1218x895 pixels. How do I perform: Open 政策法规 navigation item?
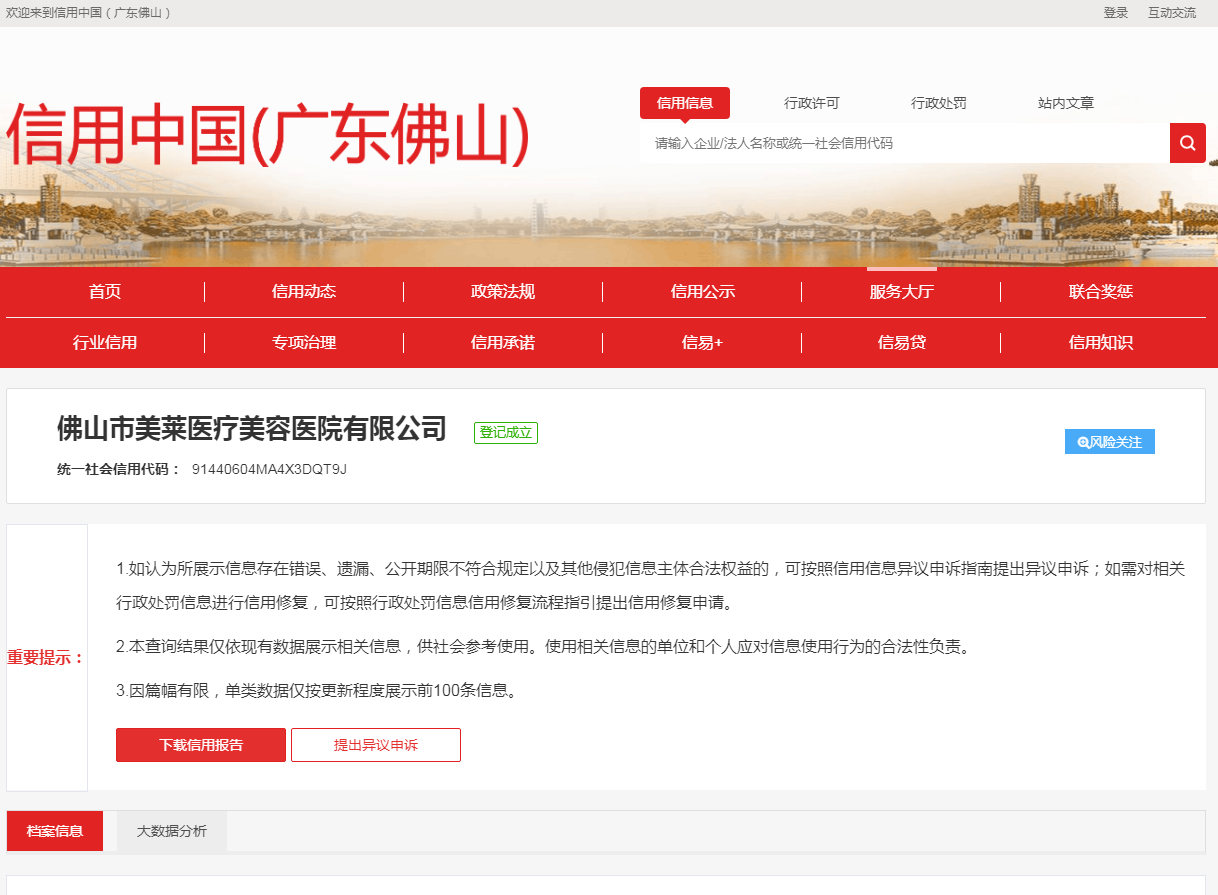click(x=503, y=292)
